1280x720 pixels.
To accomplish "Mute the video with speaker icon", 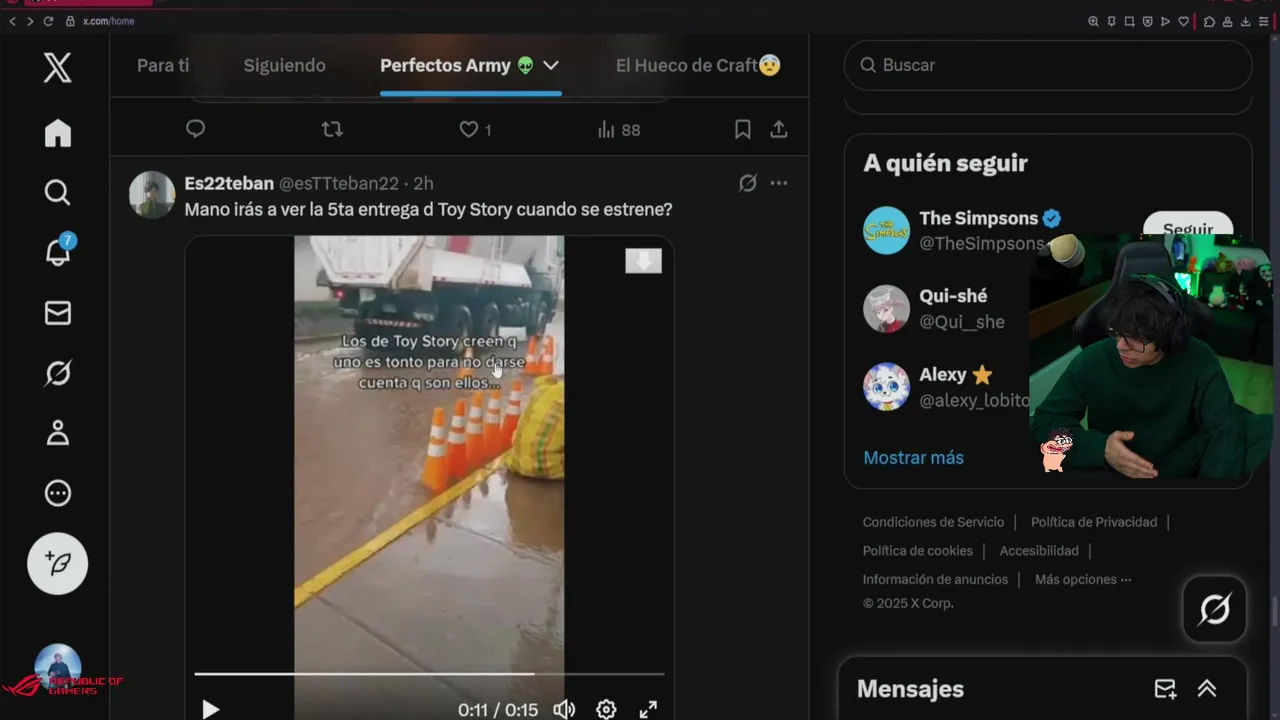I will point(564,709).
